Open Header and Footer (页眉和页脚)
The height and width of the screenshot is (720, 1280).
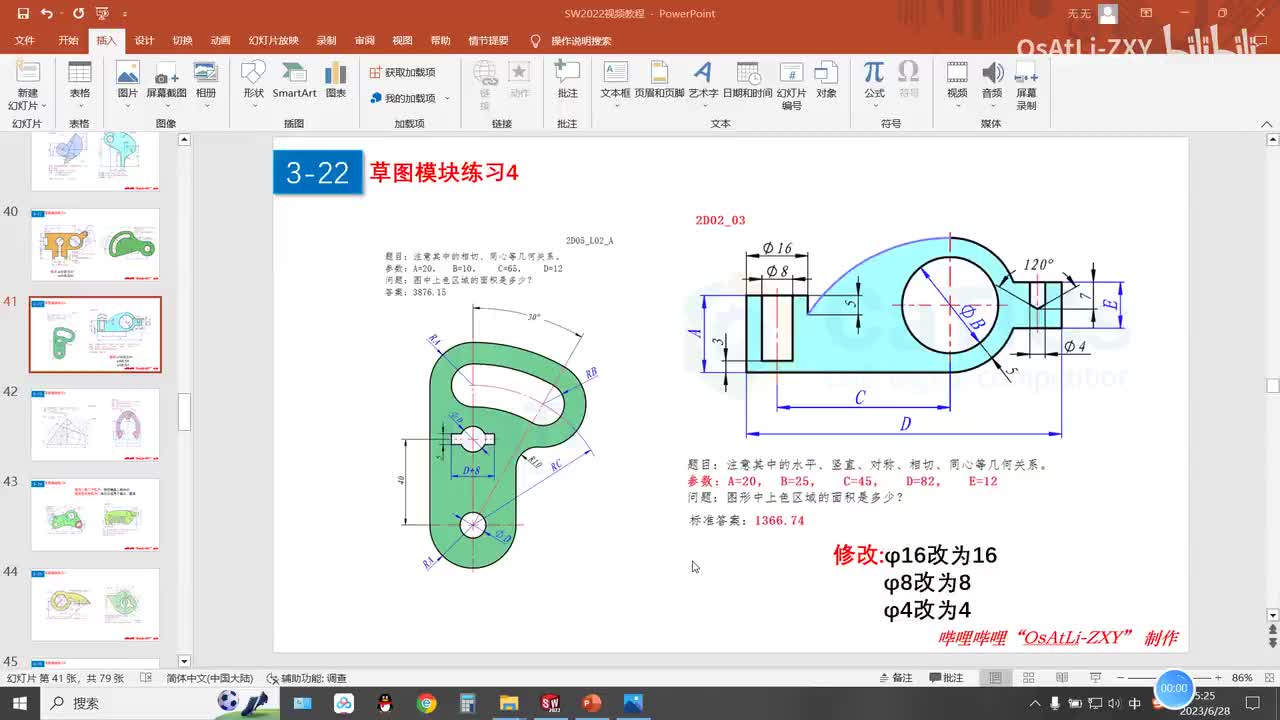[659, 81]
